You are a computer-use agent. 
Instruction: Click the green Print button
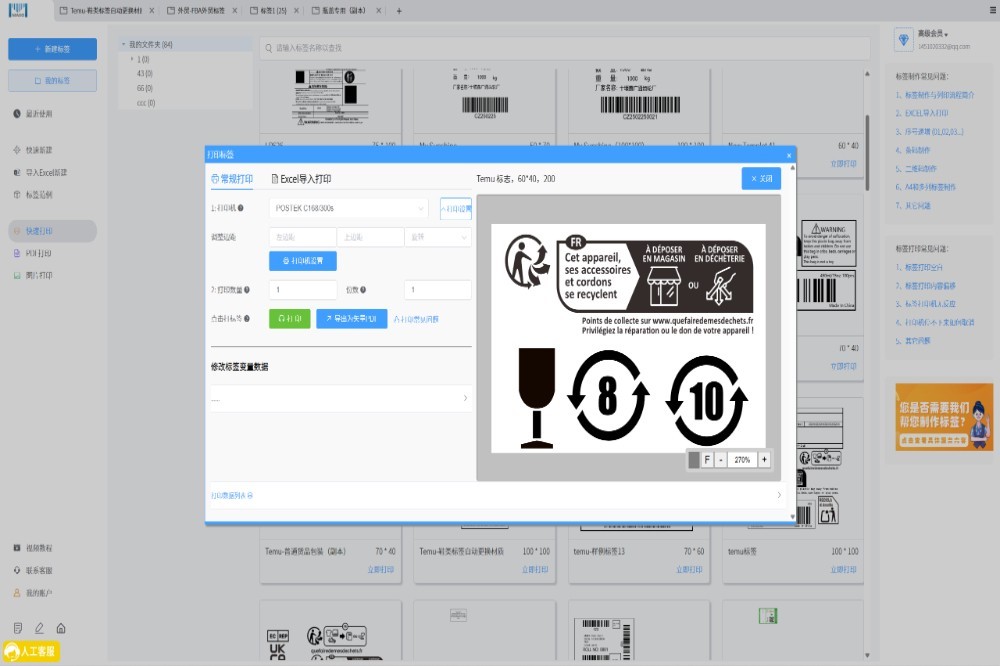pos(289,319)
